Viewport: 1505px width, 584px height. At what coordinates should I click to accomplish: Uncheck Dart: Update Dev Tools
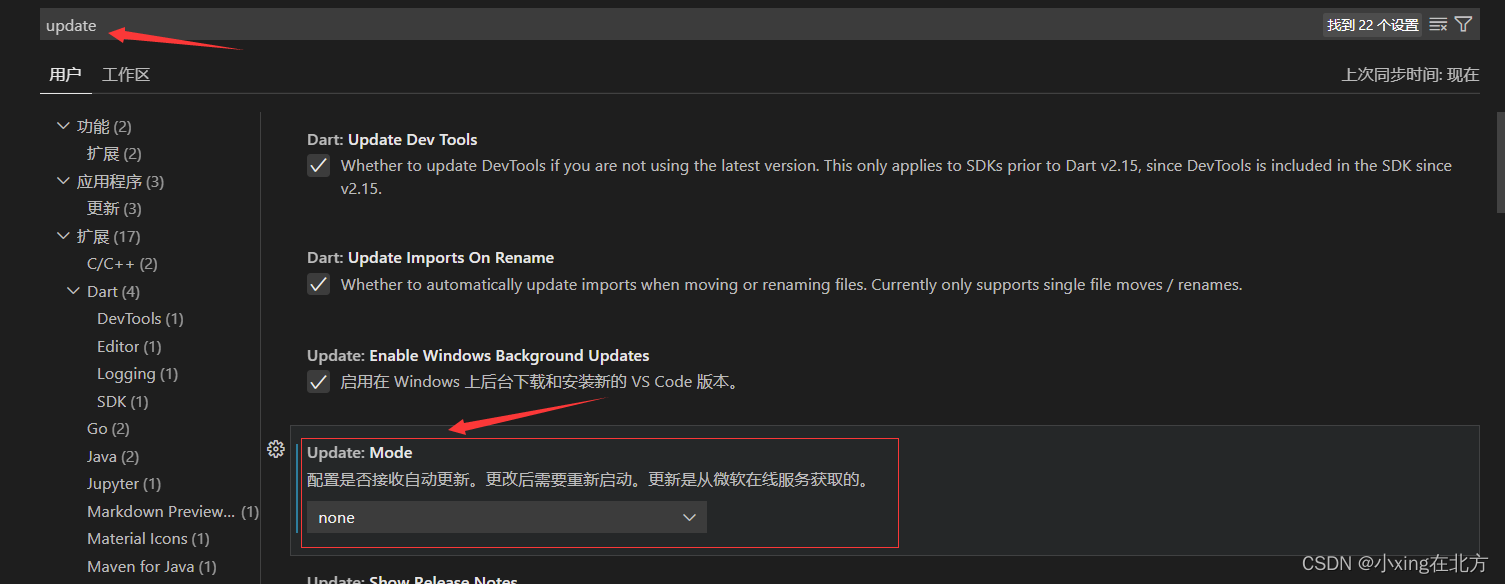click(x=318, y=165)
